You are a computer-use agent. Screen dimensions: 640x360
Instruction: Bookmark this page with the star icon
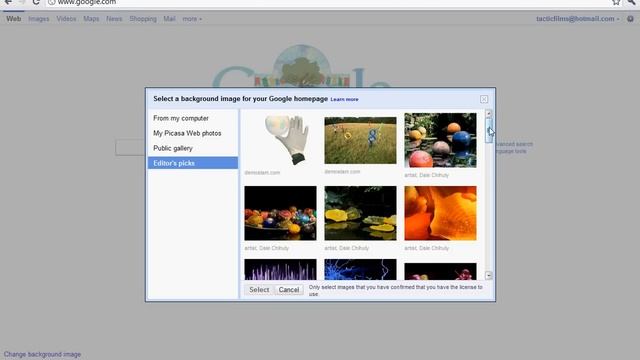click(616, 2)
